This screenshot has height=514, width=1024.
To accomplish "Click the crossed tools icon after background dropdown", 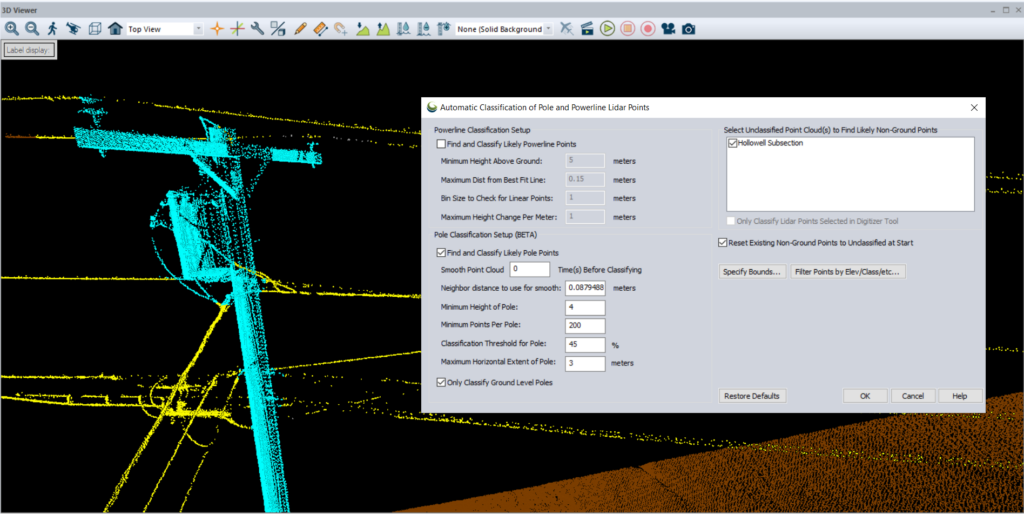I will (567, 29).
